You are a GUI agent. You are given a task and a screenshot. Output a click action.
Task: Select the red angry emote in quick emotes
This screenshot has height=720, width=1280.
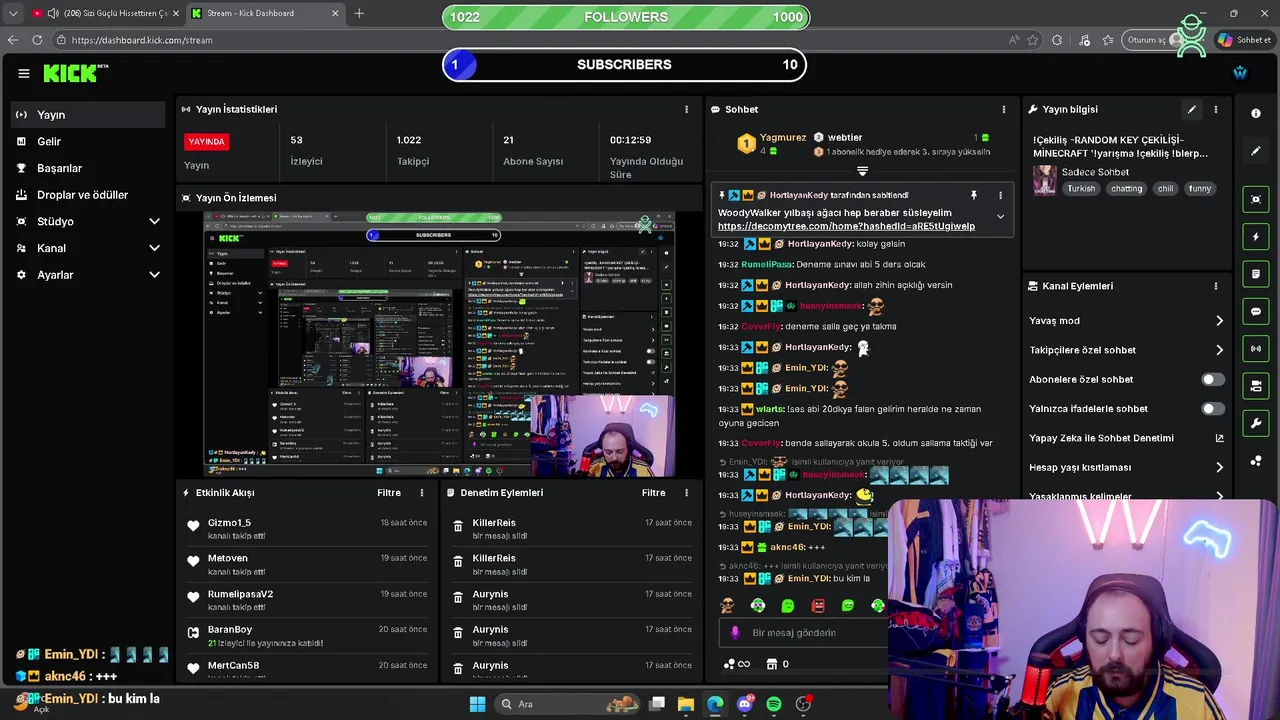[x=818, y=606]
